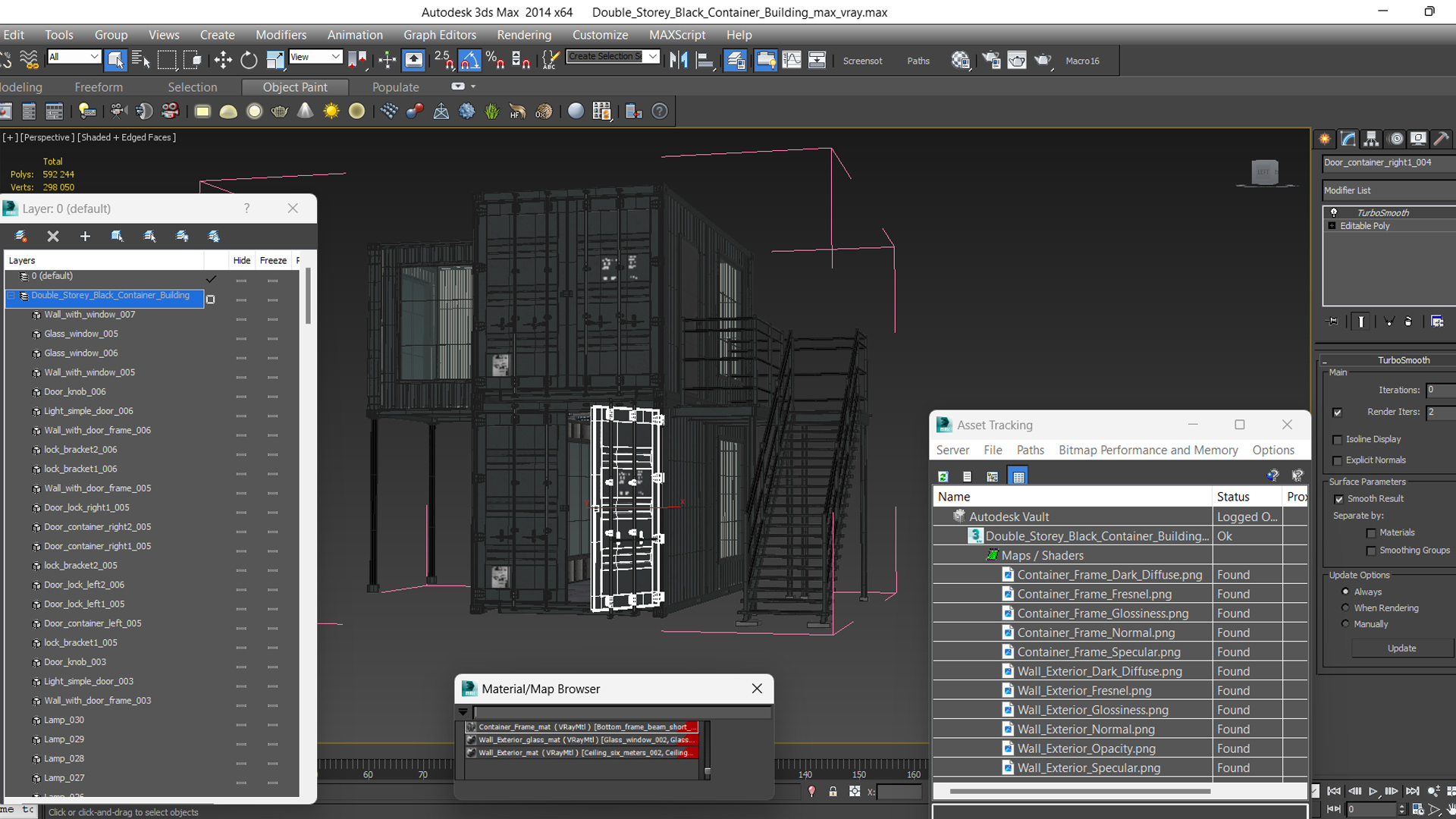Paint with the sun object icon
The height and width of the screenshot is (819, 1456).
[x=331, y=111]
